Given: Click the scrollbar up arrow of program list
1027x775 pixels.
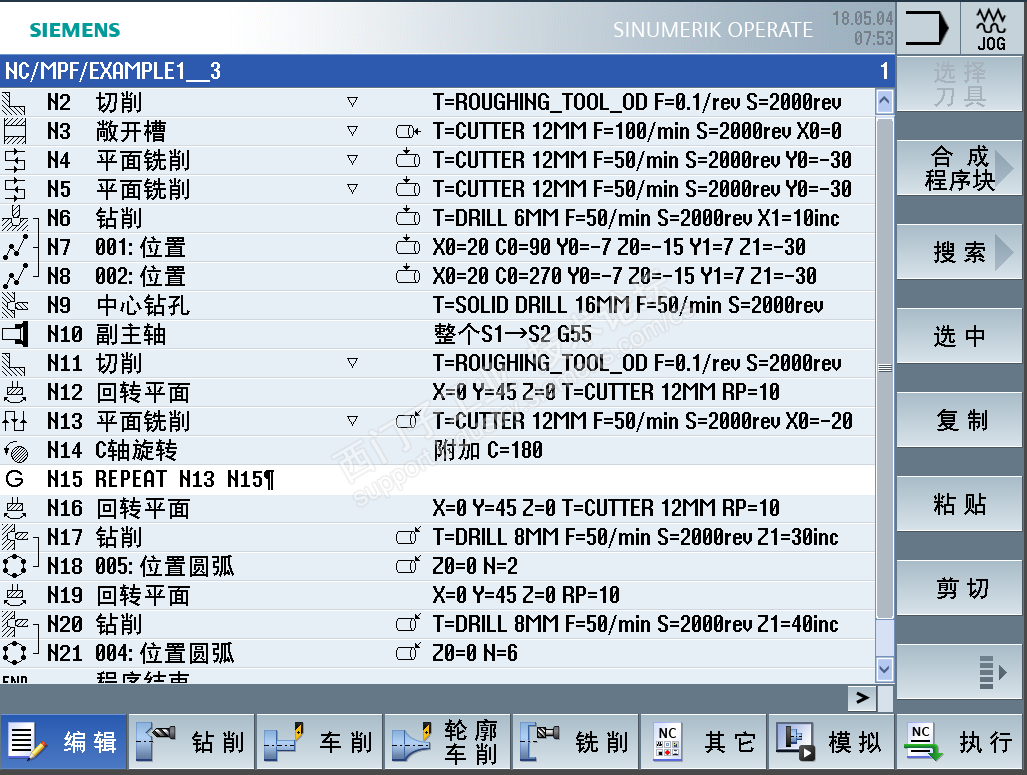Looking at the screenshot, I should (x=884, y=102).
